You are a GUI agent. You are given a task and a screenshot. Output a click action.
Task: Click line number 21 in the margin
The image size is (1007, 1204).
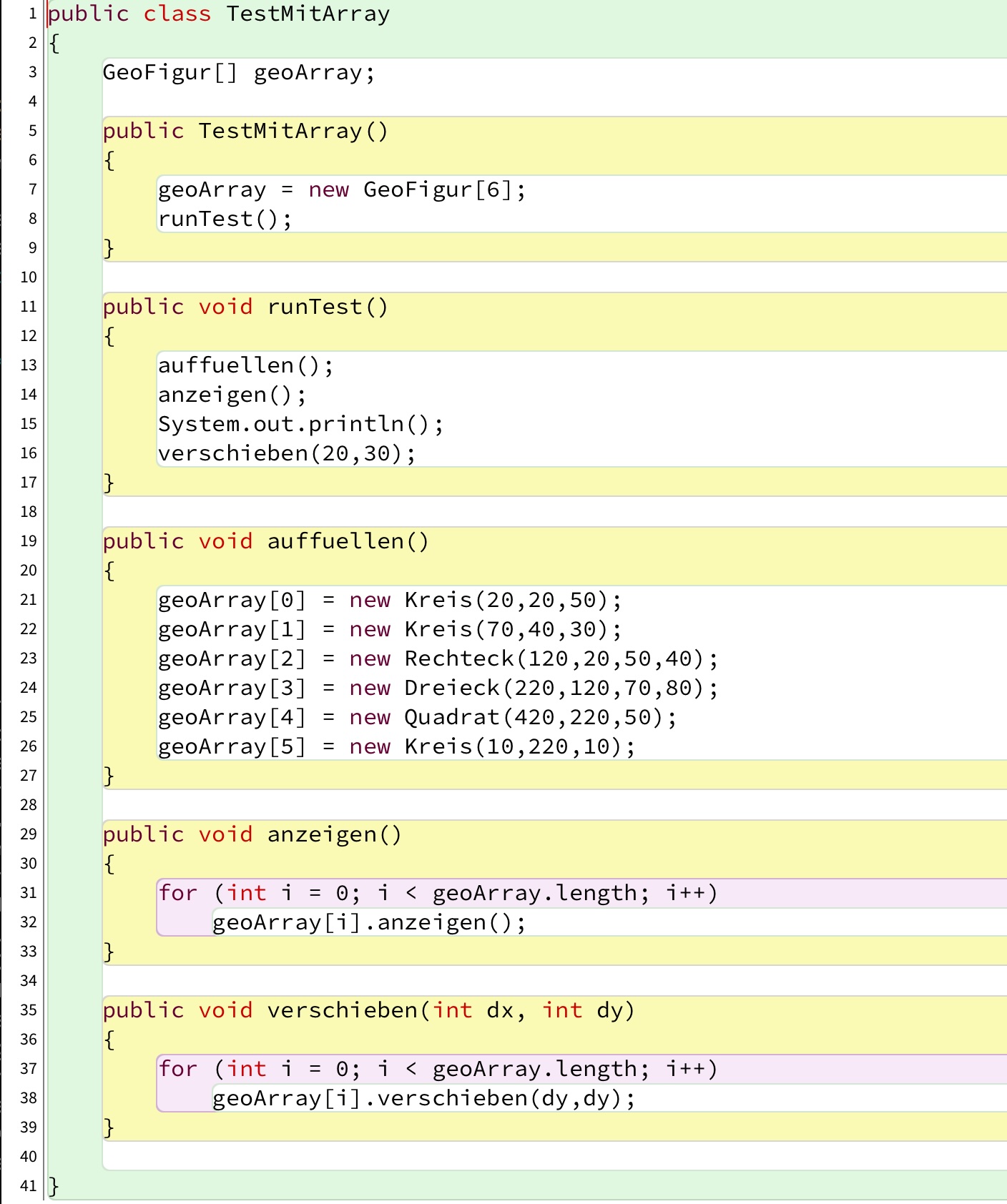point(29,600)
